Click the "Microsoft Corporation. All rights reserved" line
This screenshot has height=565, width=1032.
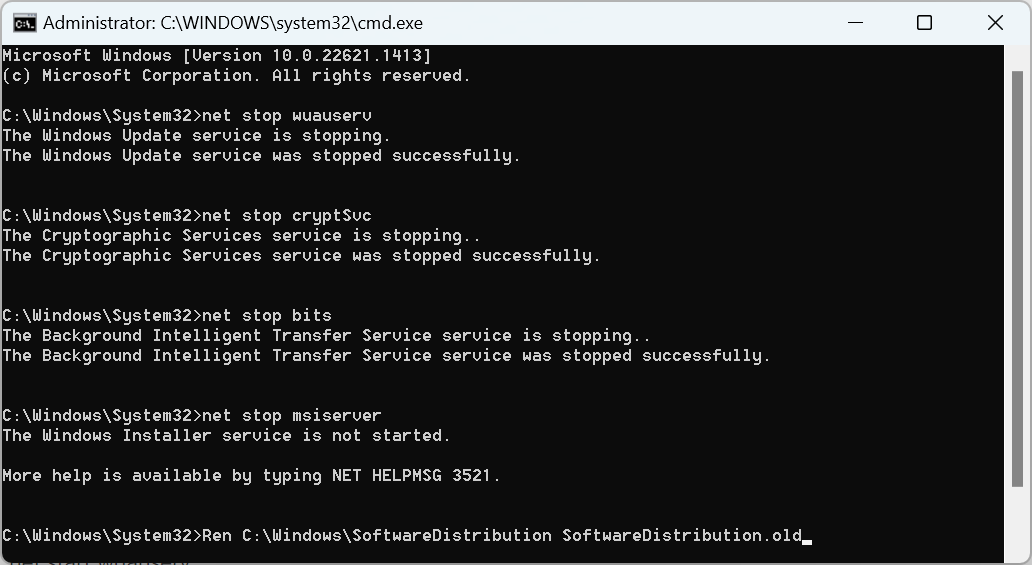tap(236, 76)
